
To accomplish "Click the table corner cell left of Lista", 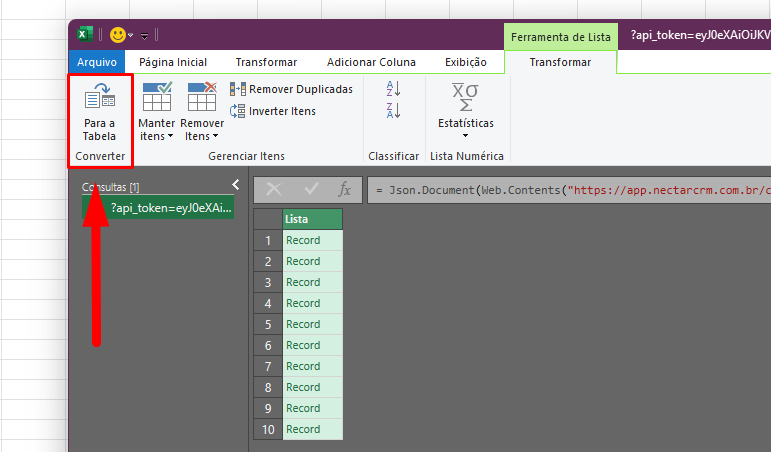I will pos(268,219).
